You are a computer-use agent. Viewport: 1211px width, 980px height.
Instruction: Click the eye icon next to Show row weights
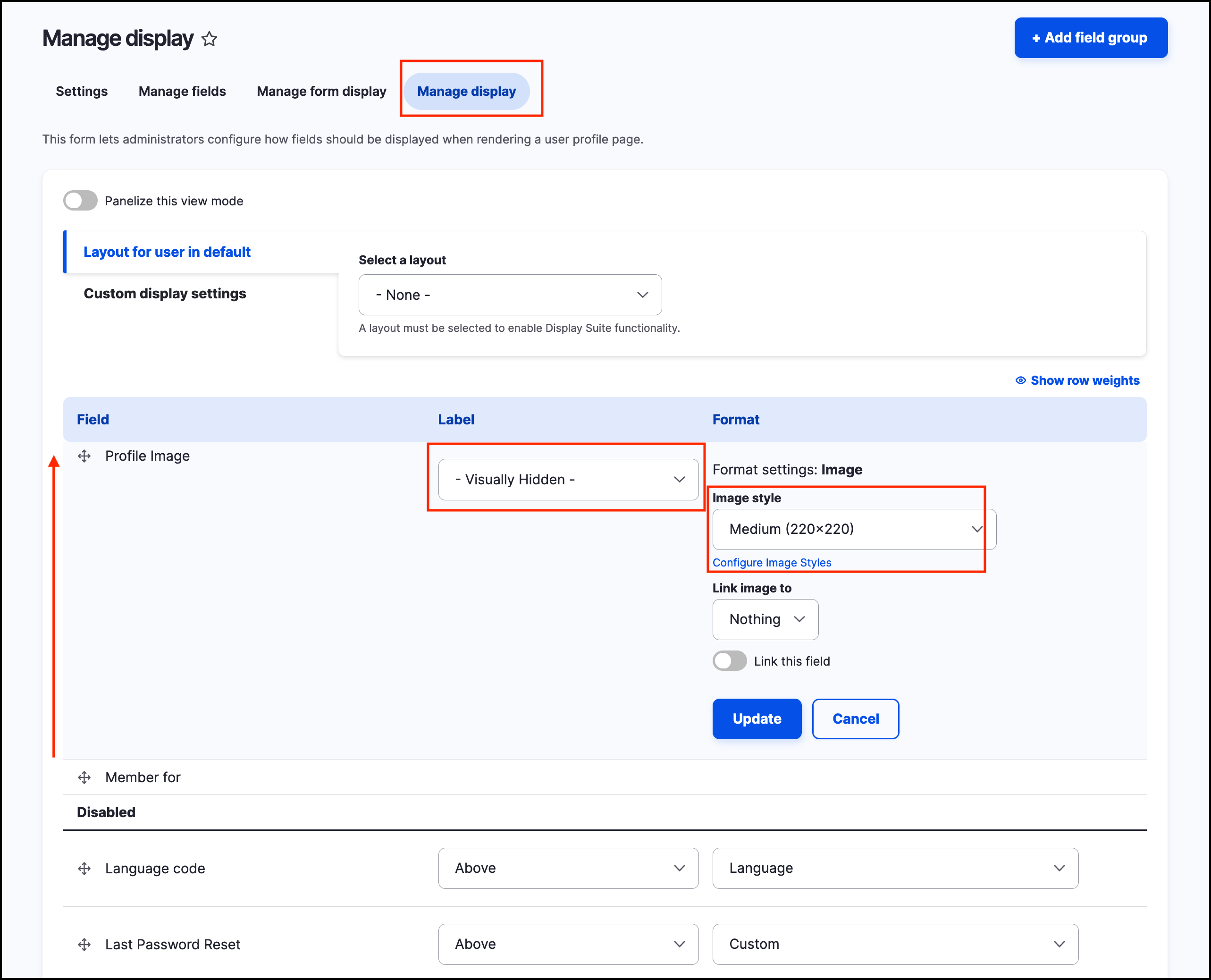1020,380
